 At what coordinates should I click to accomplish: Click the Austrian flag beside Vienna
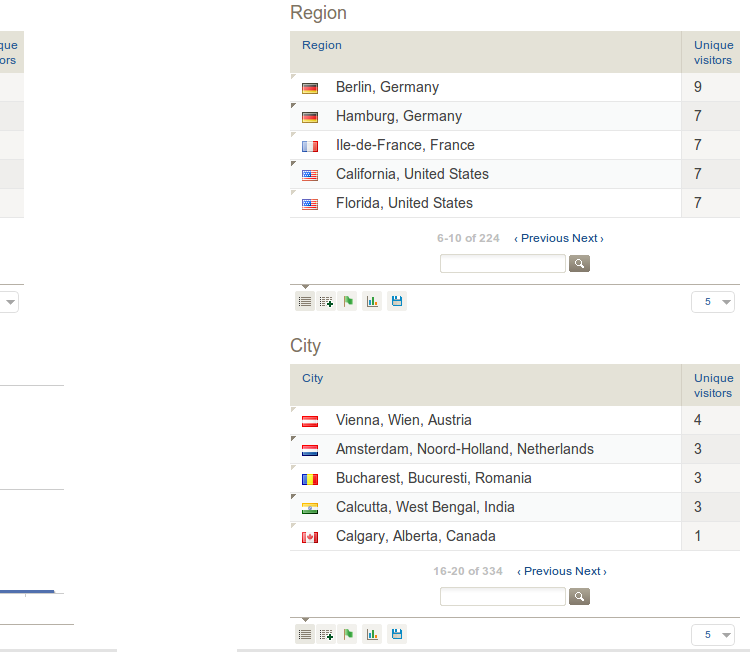pyautogui.click(x=310, y=421)
